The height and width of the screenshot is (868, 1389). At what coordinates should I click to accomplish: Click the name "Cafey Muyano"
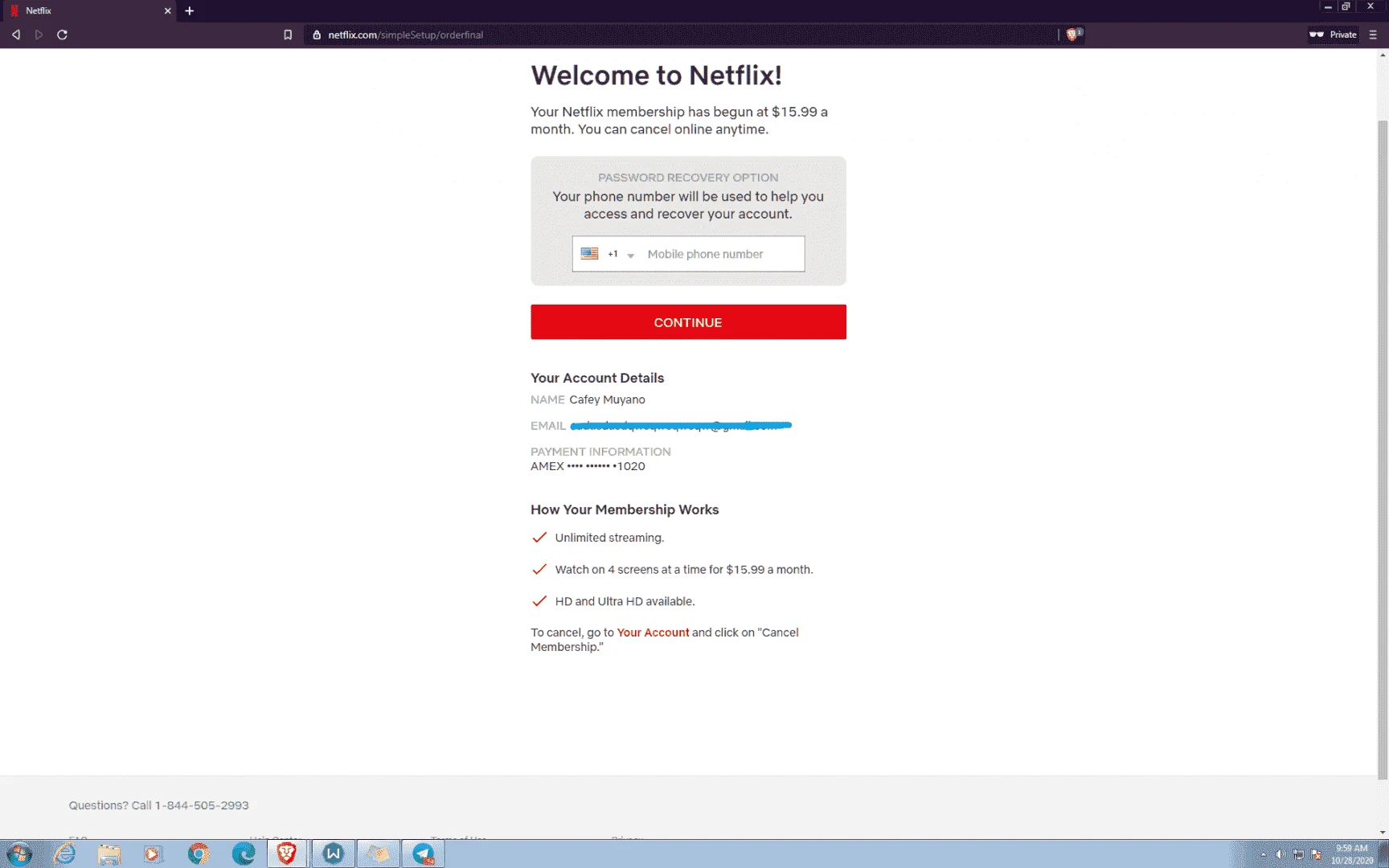607,399
